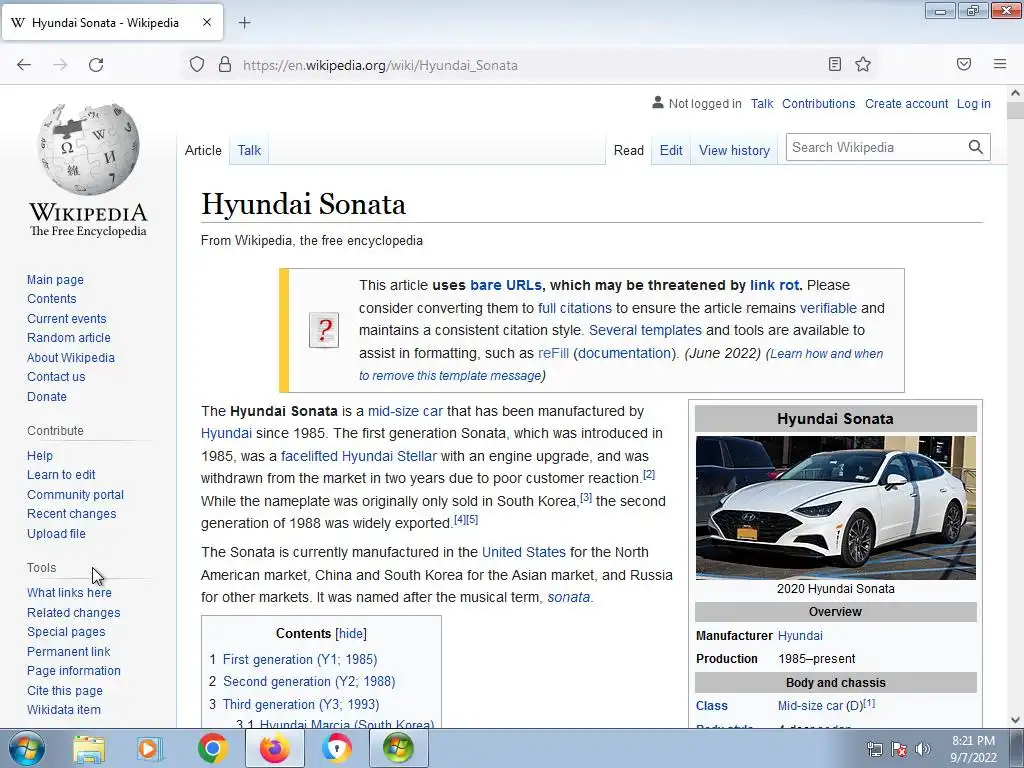Screen dimensions: 1024x768
Task: Open Google Chrome from the taskbar
Action: coord(212,748)
